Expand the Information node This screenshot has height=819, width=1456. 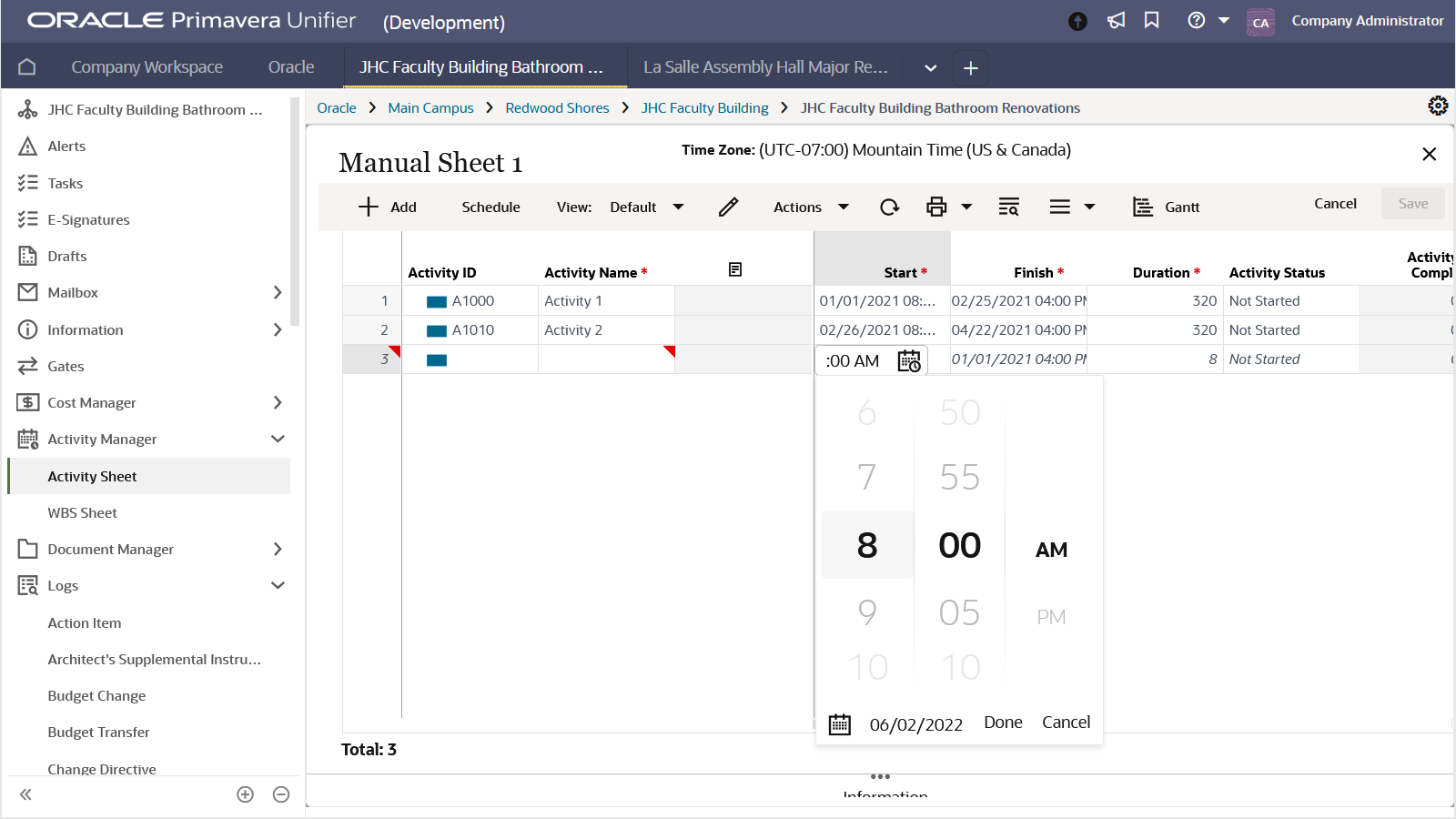point(278,329)
